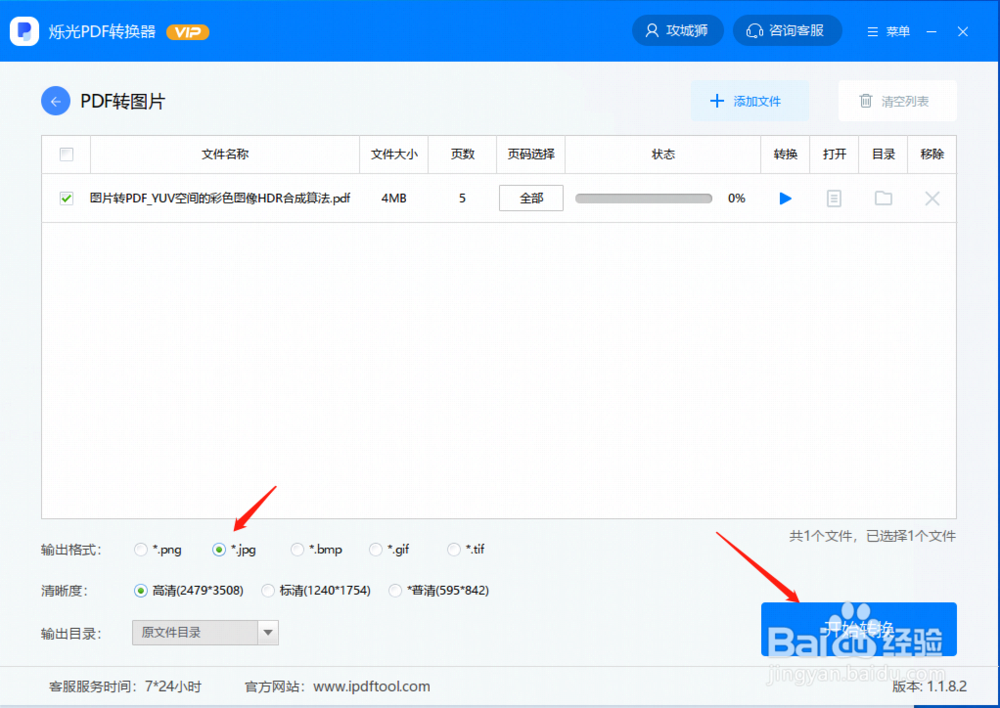This screenshot has width=1000, height=708.
Task: Click the 烁光PDF转换器 logo icon
Action: (x=23, y=30)
